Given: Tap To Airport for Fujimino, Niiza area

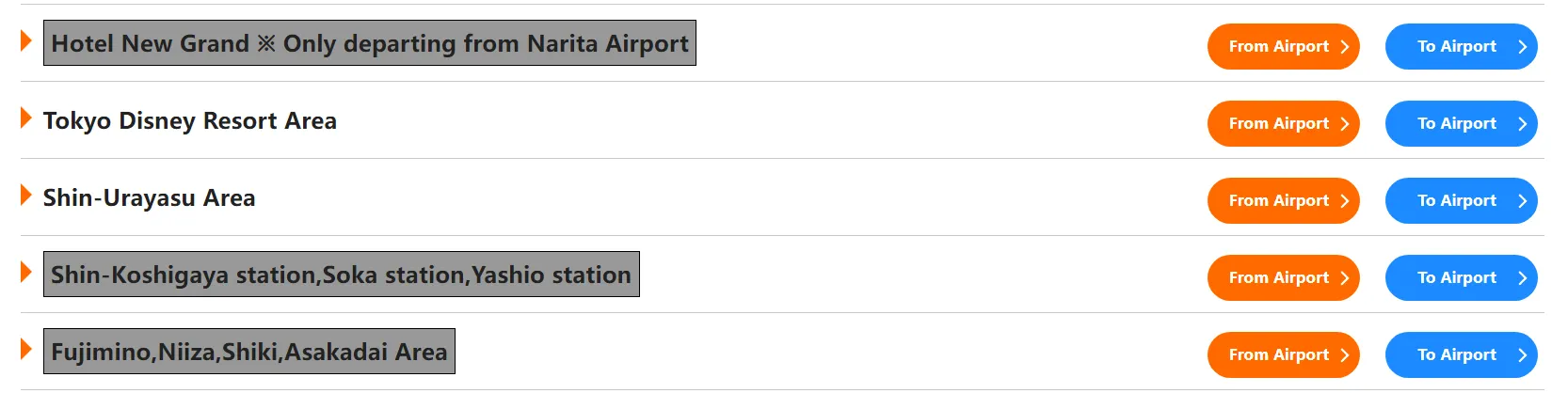Looking at the screenshot, I should click(1461, 355).
